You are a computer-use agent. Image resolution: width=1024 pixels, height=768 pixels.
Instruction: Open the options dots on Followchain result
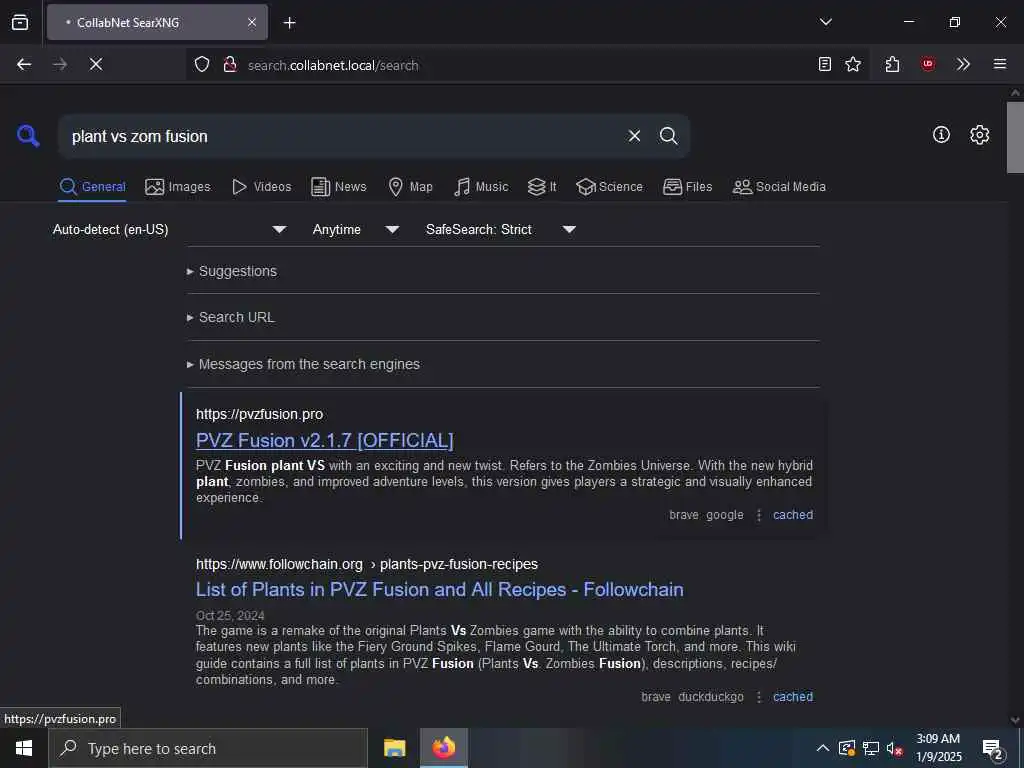click(758, 697)
